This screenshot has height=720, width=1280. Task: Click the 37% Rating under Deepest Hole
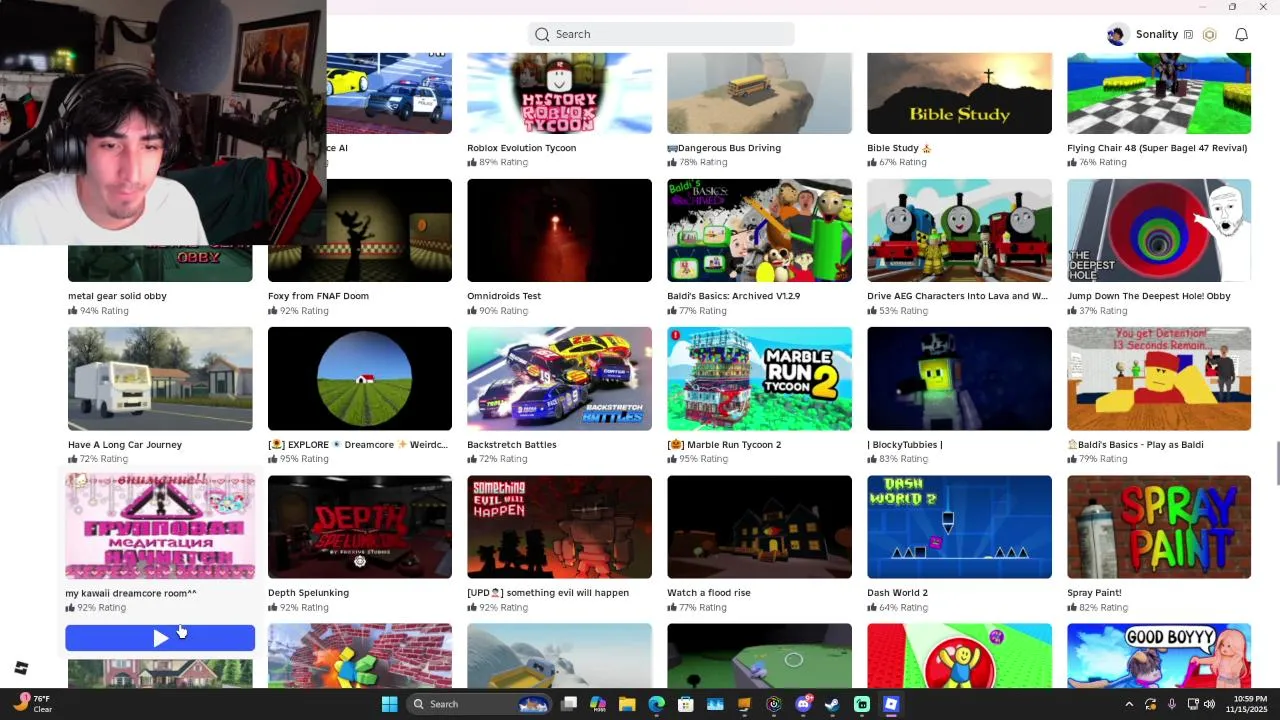coord(1096,311)
